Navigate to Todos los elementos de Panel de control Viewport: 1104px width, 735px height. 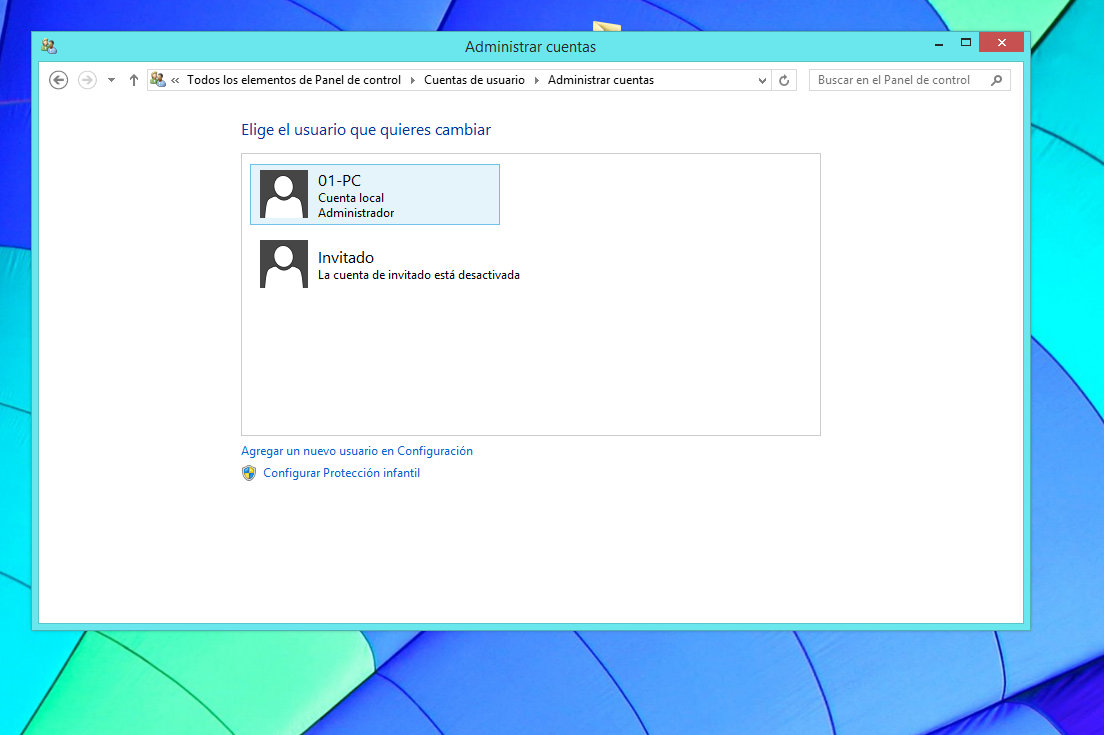pyautogui.click(x=294, y=80)
